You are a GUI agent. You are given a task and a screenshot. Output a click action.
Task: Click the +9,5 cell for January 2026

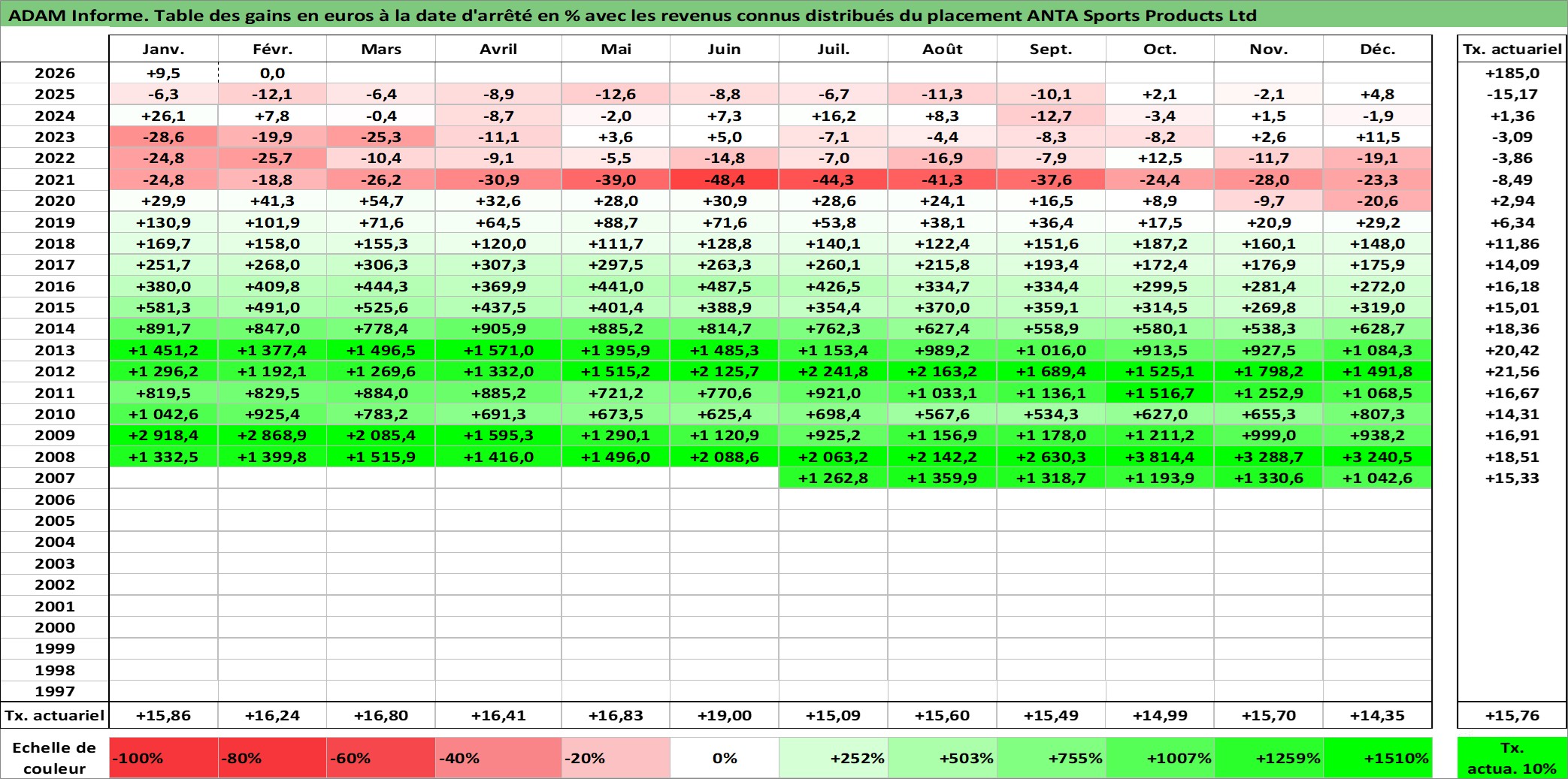(164, 73)
